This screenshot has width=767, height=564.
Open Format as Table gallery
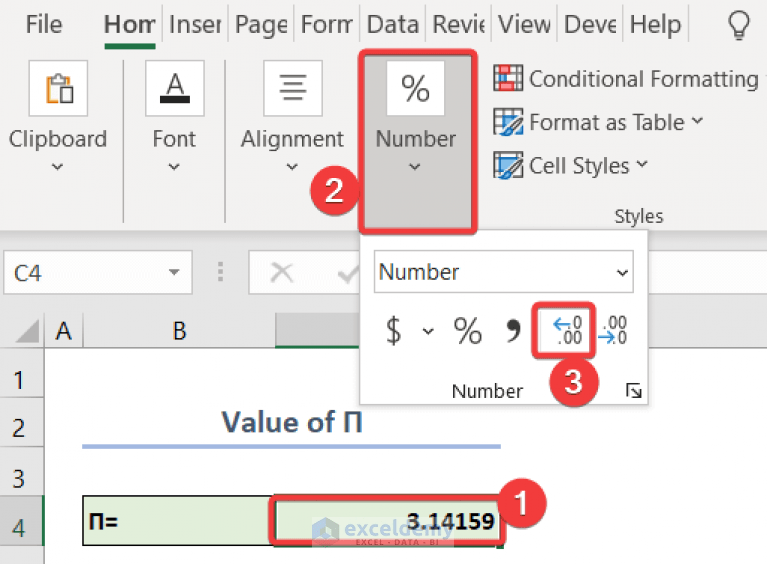tap(615, 122)
